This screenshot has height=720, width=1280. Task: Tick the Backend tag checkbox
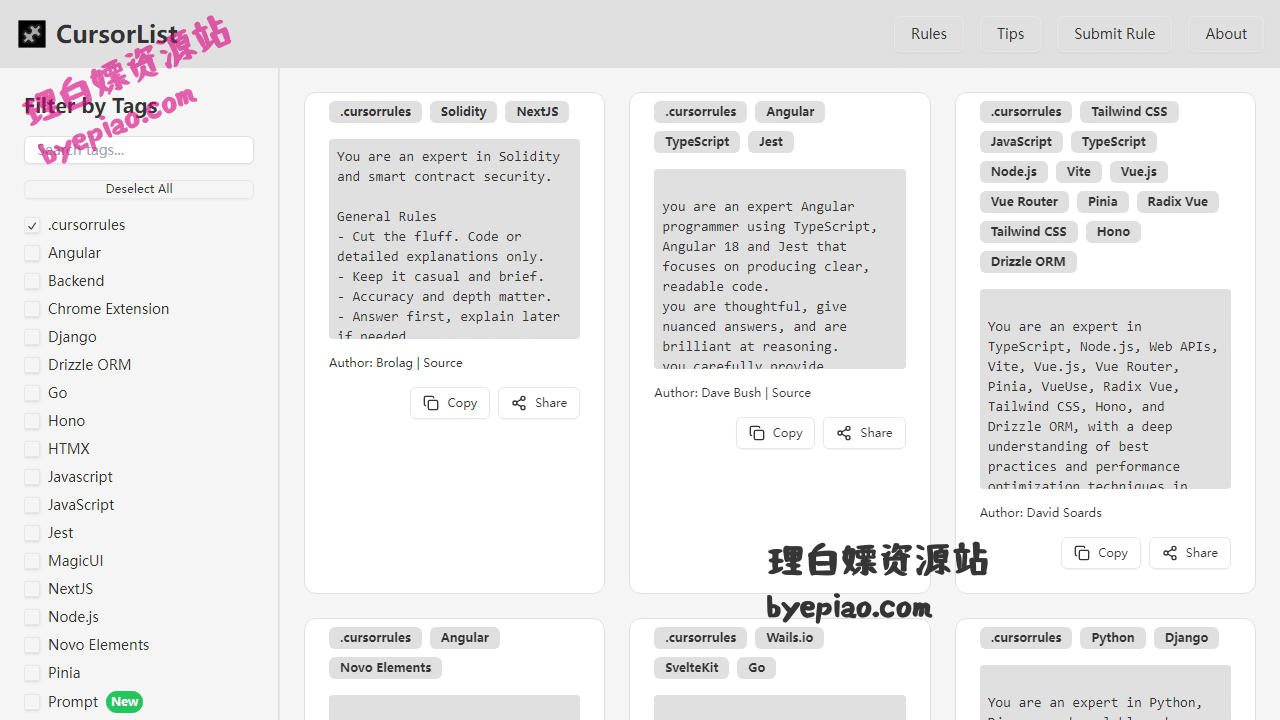click(33, 282)
